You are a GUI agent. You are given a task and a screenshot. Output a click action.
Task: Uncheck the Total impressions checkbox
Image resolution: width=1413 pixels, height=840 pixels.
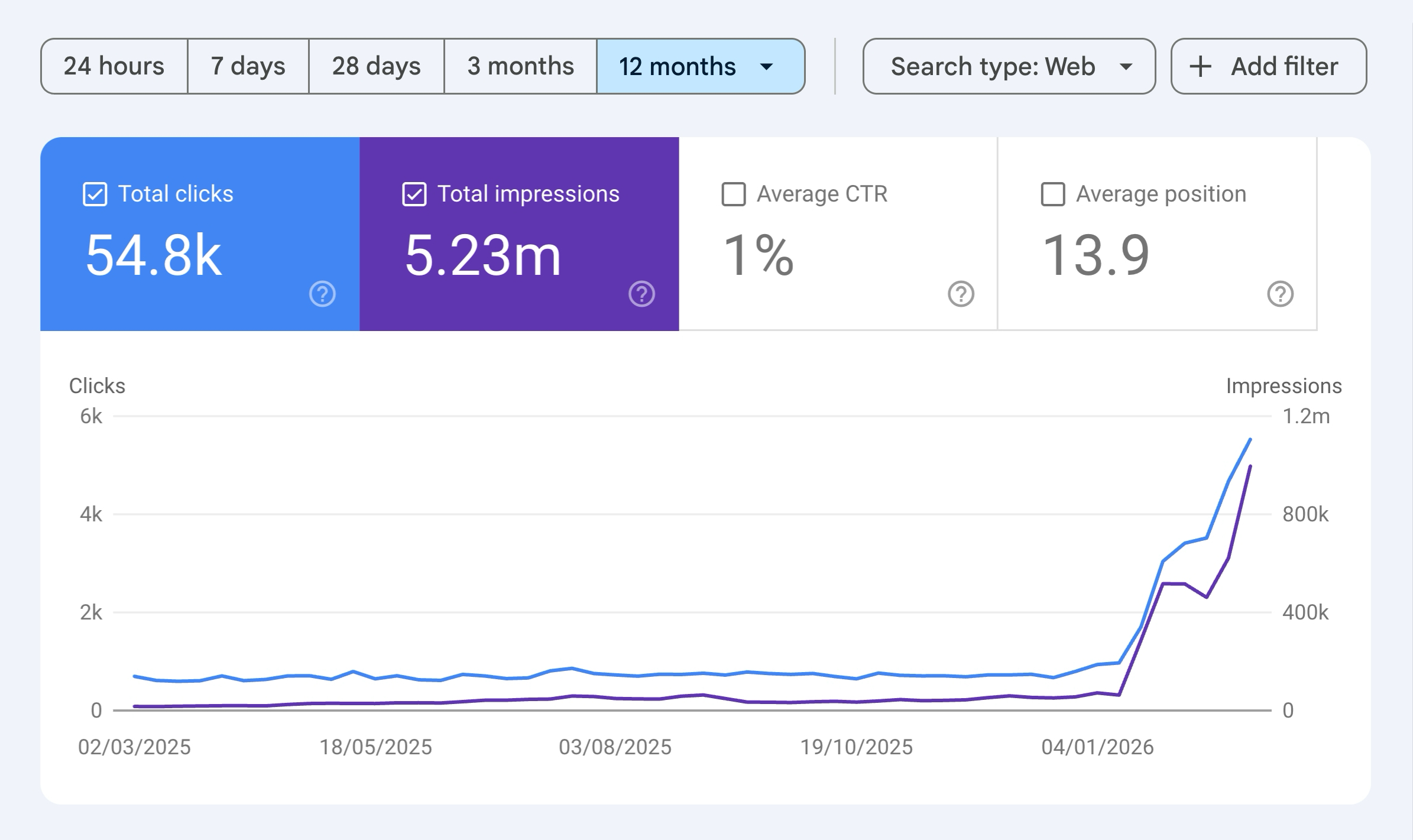(414, 194)
